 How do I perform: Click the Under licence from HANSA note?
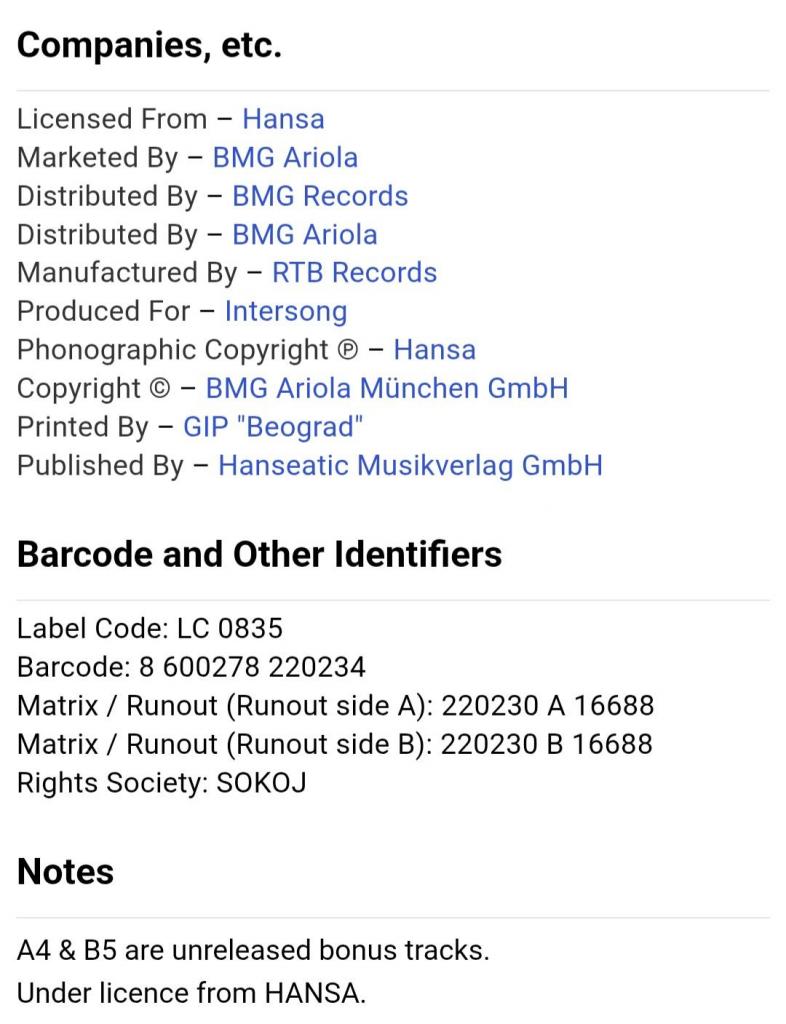pos(191,994)
